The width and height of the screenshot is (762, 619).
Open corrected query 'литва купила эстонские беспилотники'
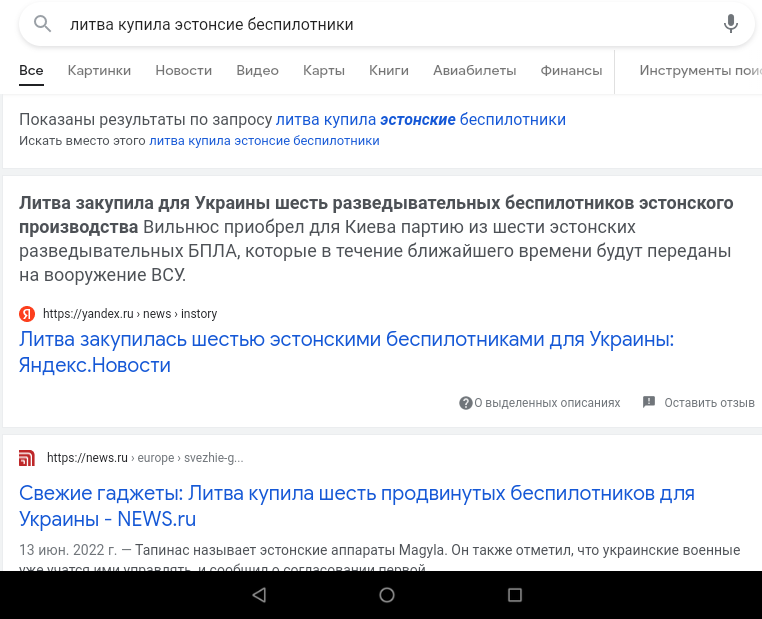(x=421, y=120)
